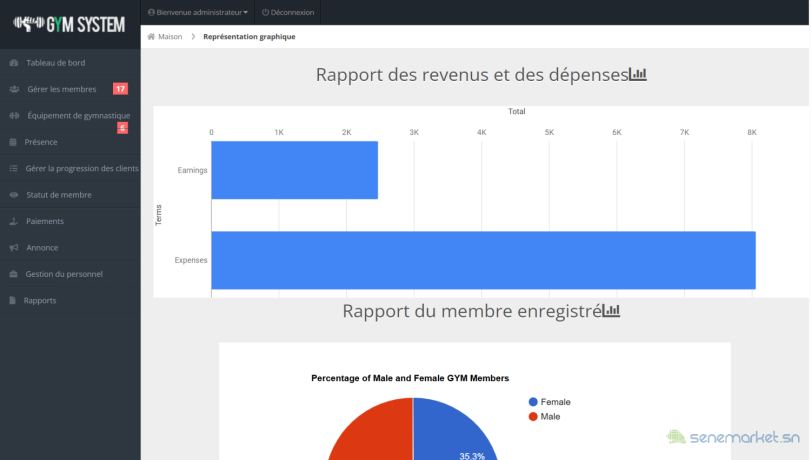Image resolution: width=811 pixels, height=460 pixels.
Task: Click the Équipement de gymnastique dumbbell icon
Action: point(14,115)
